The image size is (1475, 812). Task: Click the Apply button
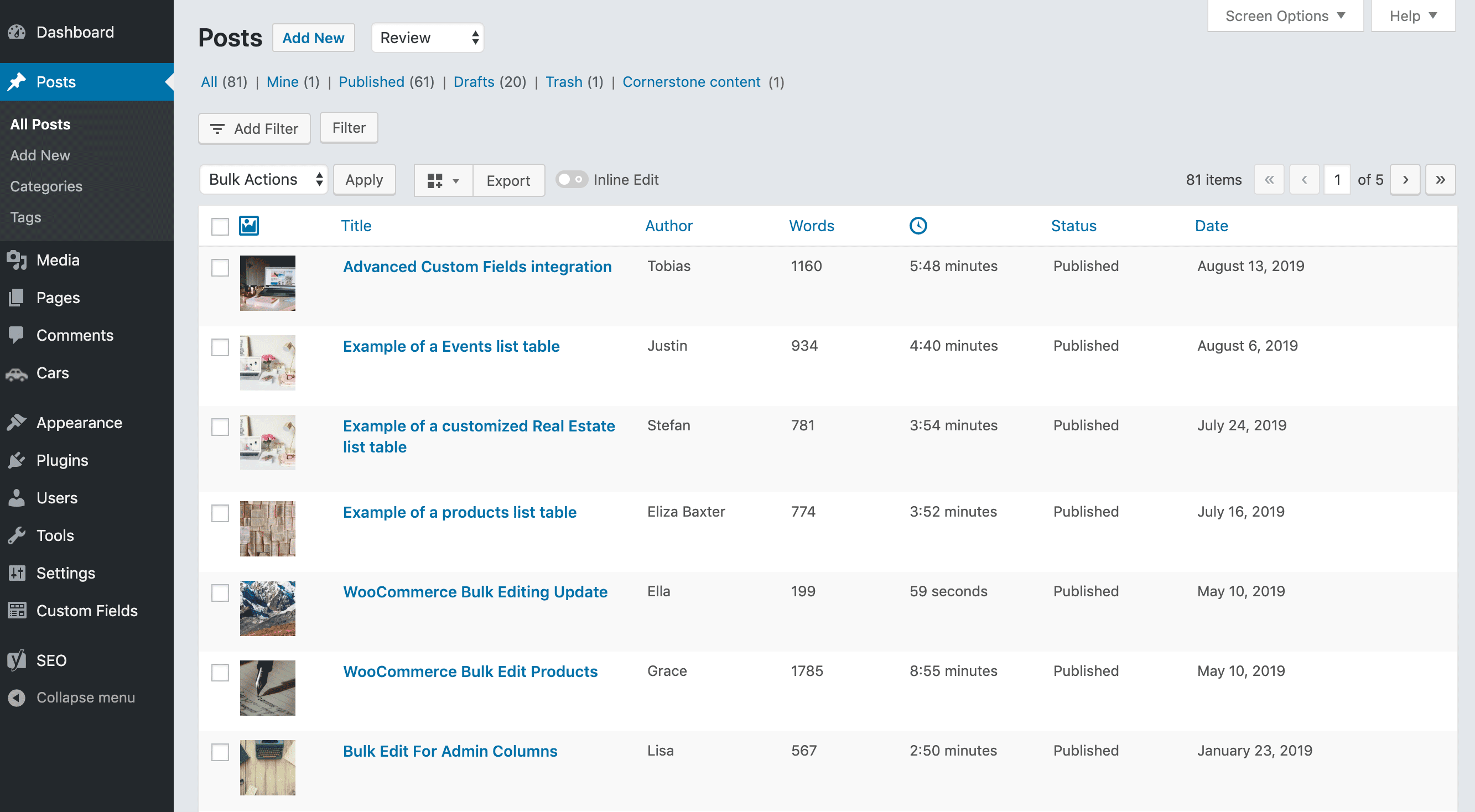click(364, 180)
